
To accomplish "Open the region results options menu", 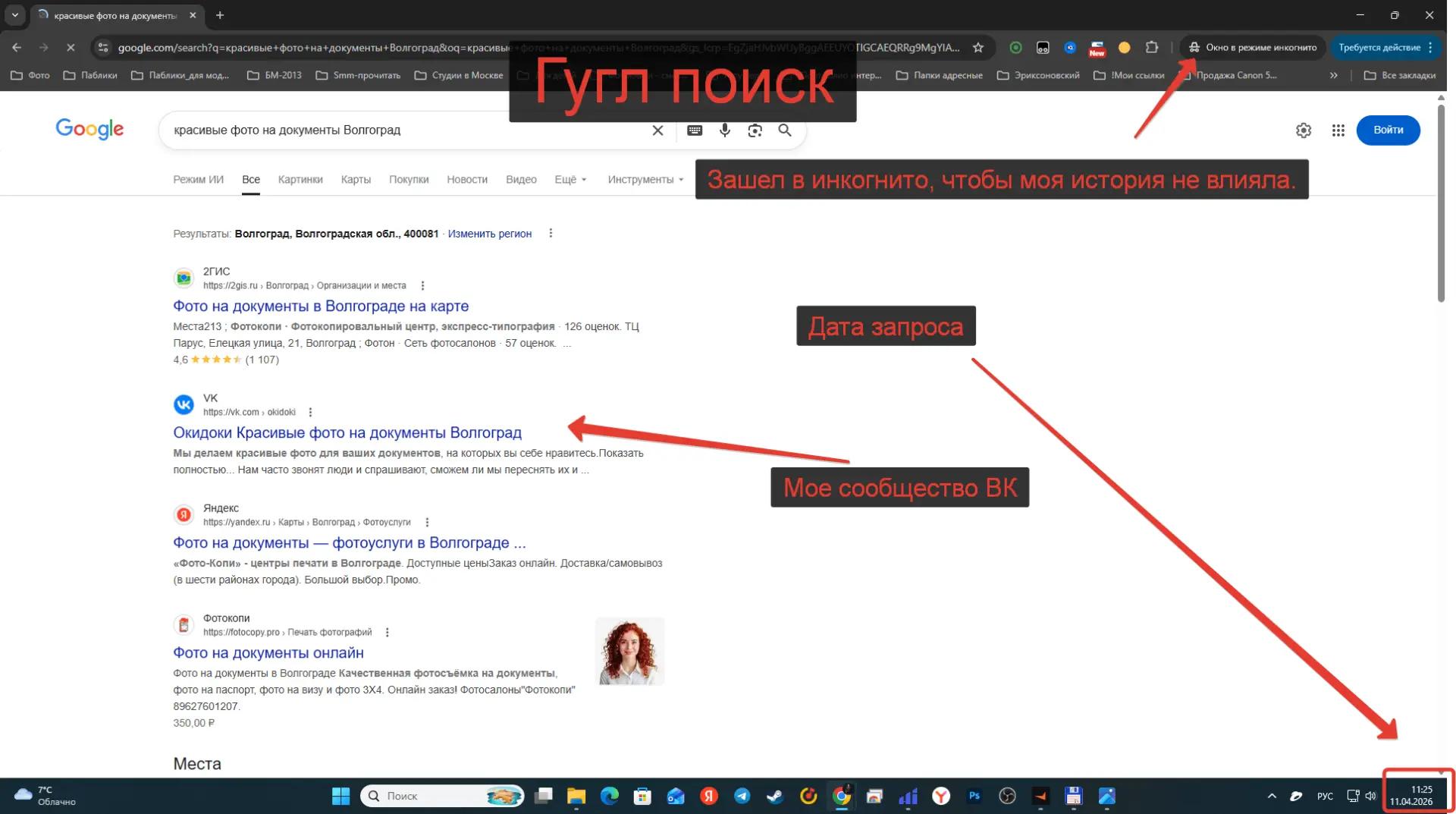I will 551,234.
